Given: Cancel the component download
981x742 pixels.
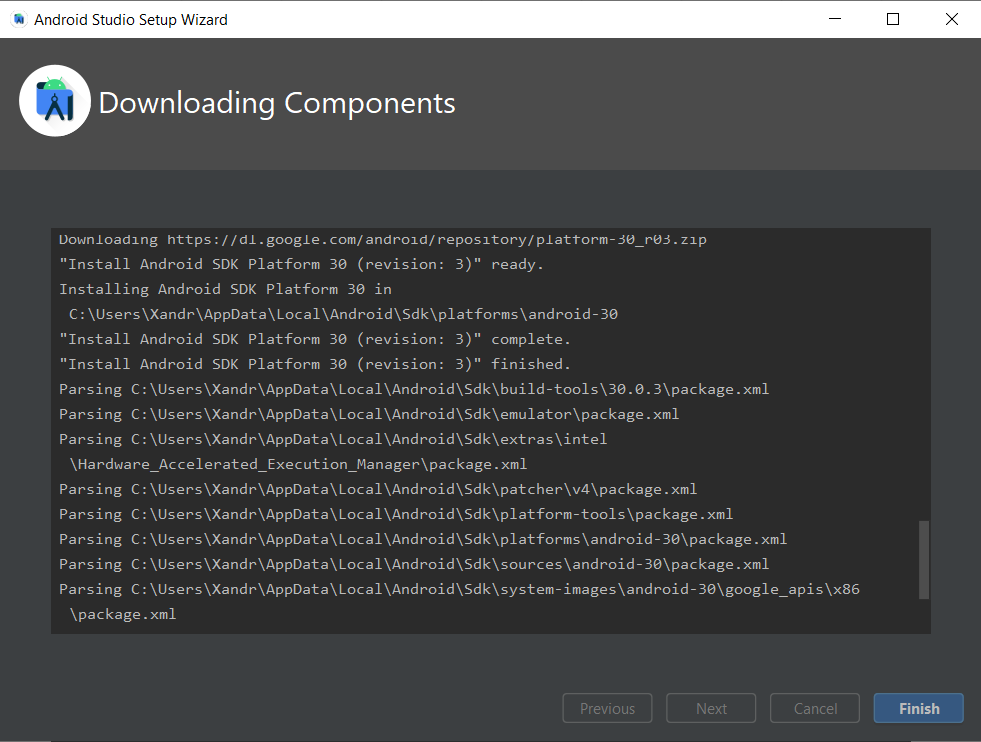Looking at the screenshot, I should pyautogui.click(x=814, y=708).
